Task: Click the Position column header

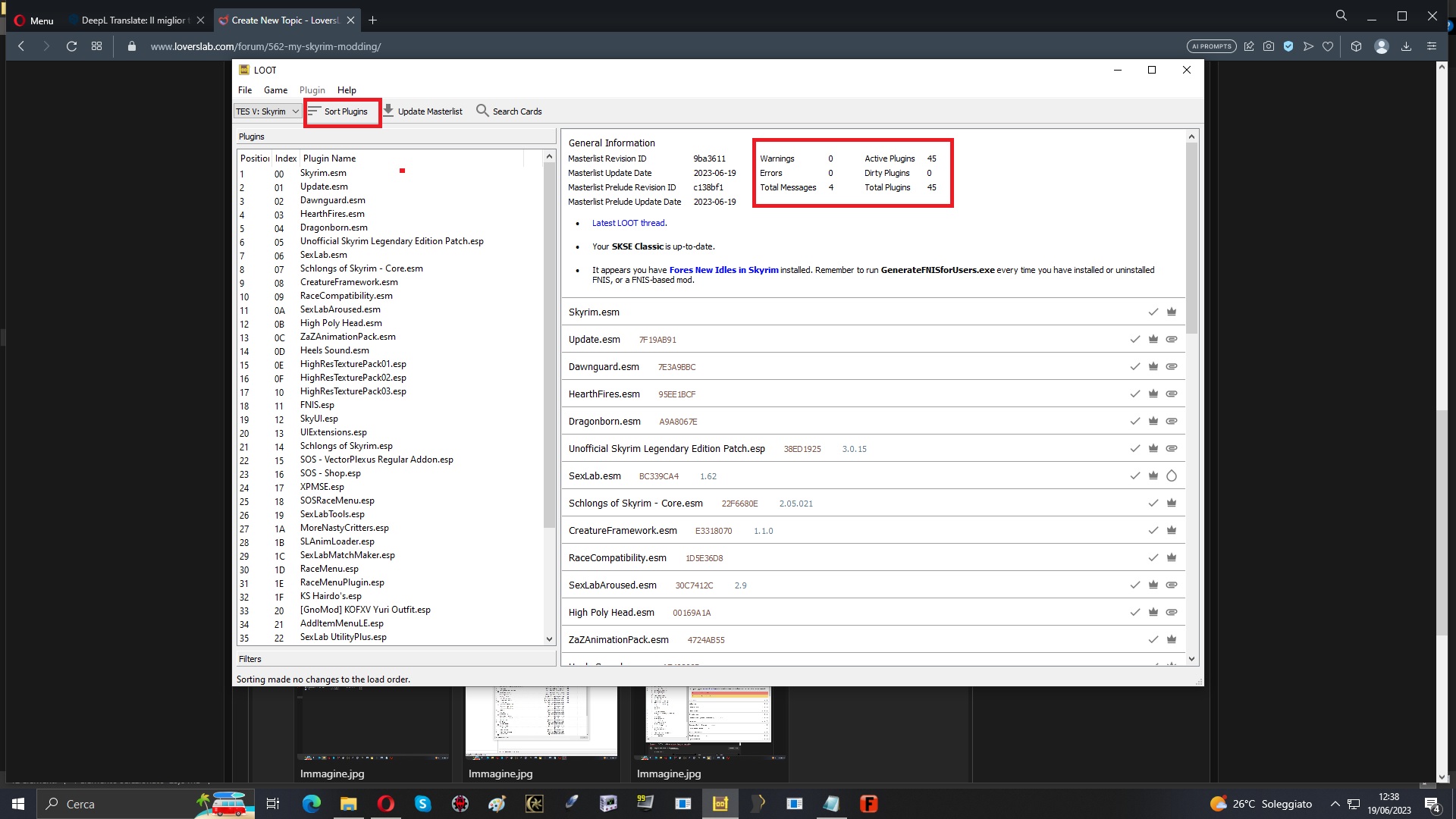Action: 255,158
